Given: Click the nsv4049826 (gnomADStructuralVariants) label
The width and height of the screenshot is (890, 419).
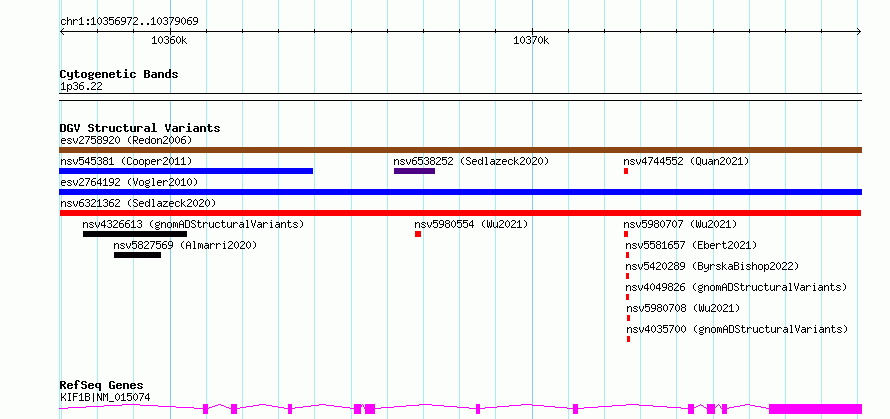Looking at the screenshot, I should [736, 287].
